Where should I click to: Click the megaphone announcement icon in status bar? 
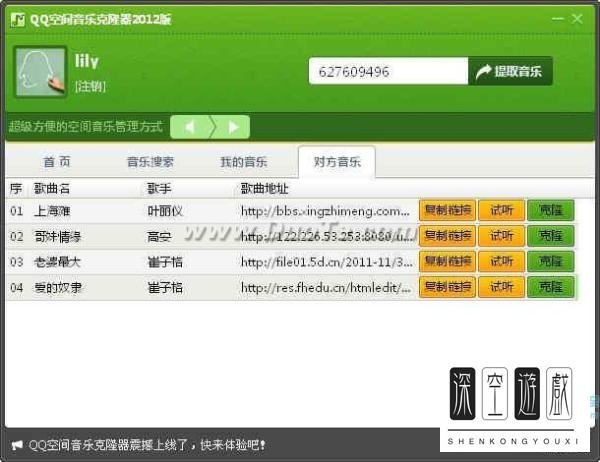[x=17, y=445]
